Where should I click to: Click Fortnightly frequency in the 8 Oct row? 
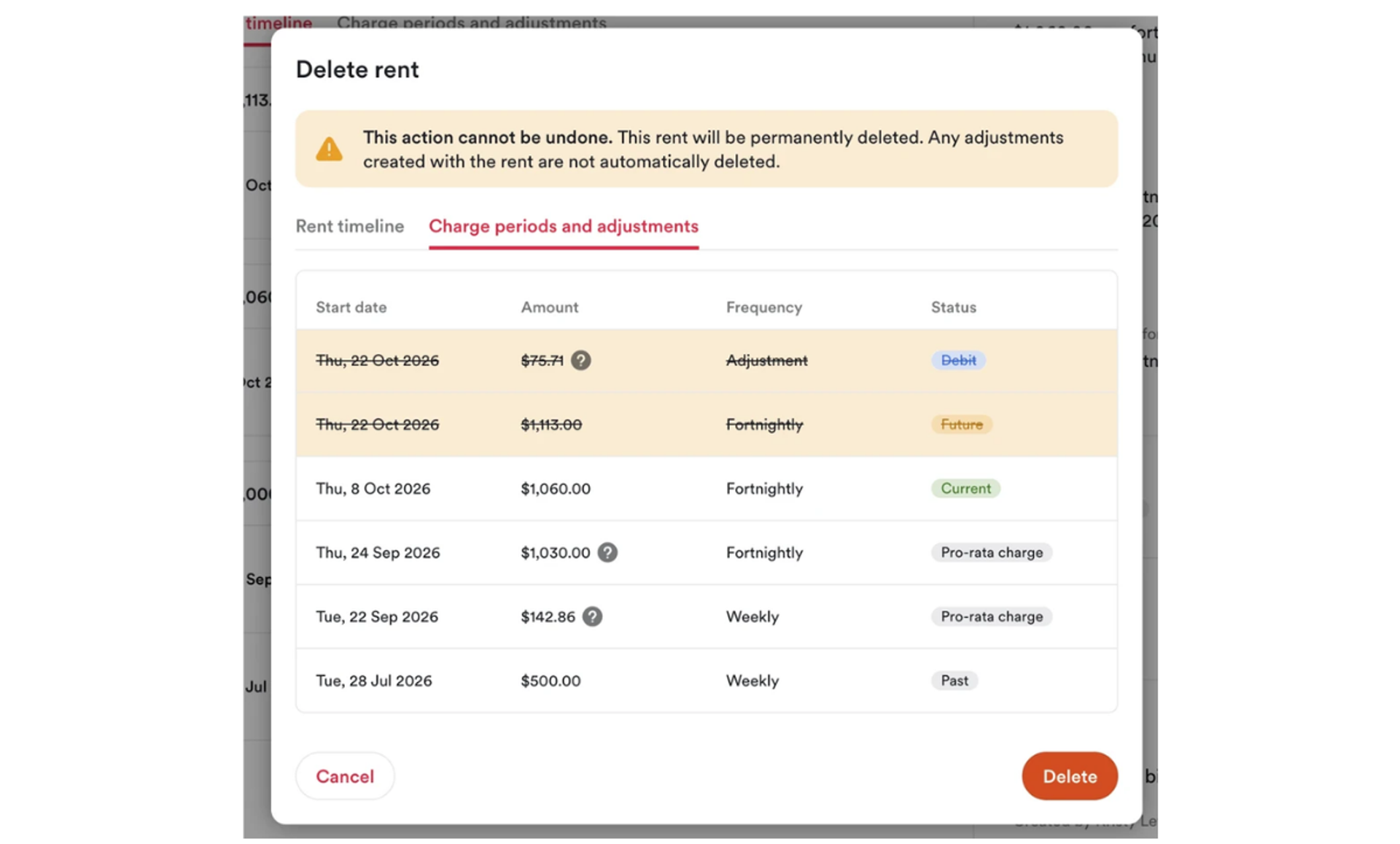pos(764,489)
